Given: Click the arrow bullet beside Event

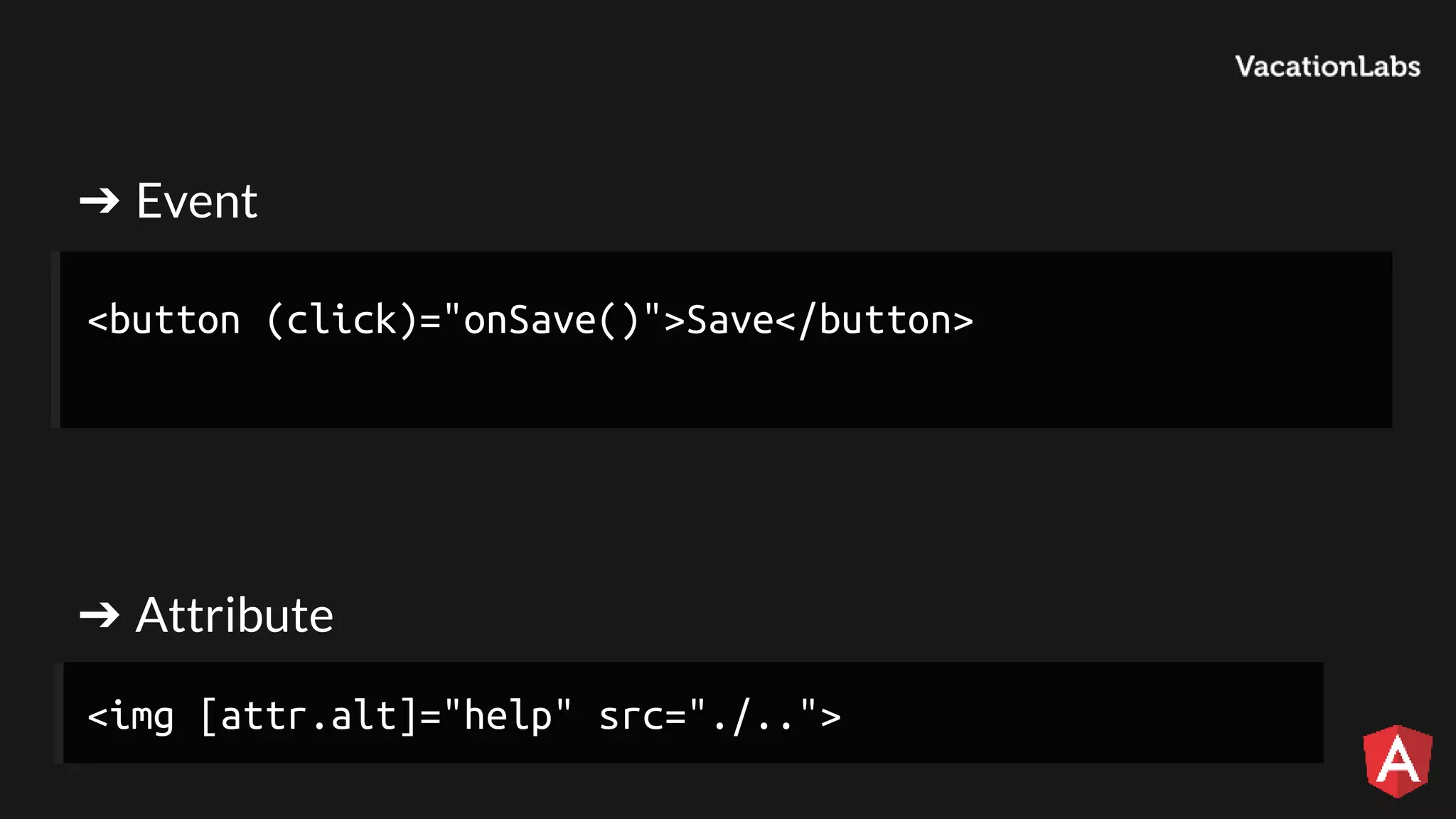Looking at the screenshot, I should (x=99, y=201).
